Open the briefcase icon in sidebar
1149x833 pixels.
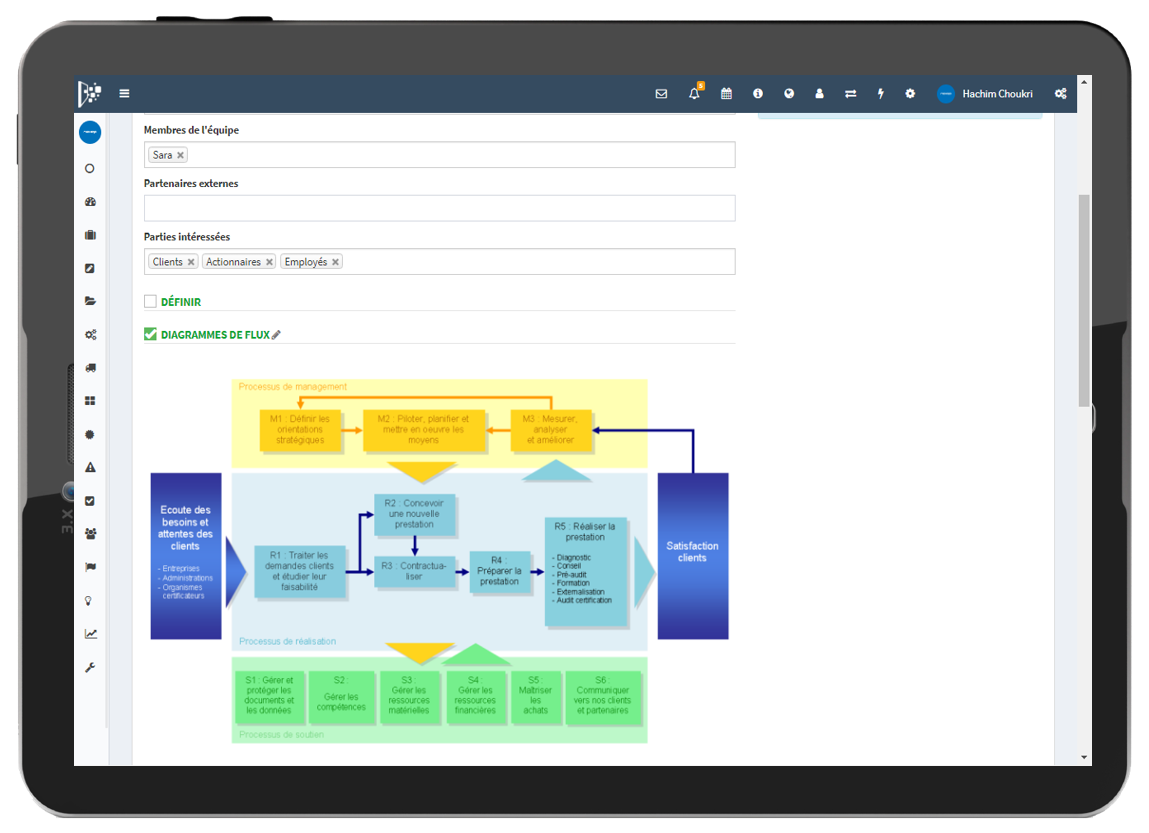pos(90,235)
